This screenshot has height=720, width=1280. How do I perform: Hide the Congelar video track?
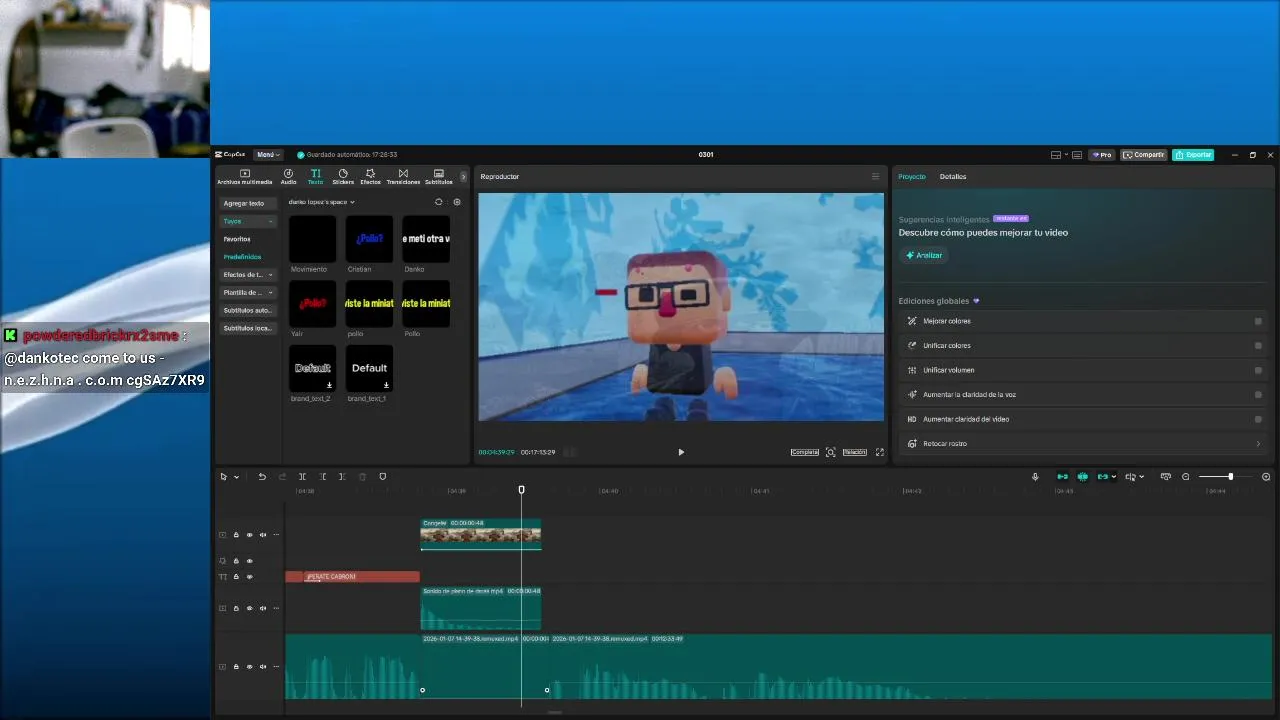pyautogui.click(x=249, y=535)
